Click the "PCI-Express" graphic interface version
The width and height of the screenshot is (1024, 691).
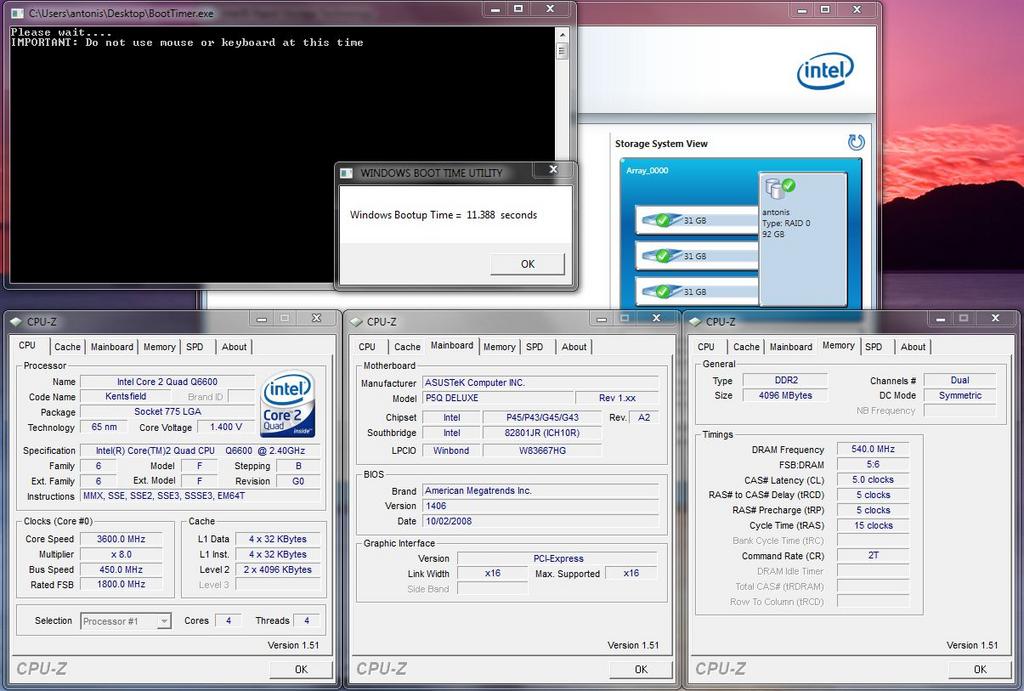[x=558, y=558]
